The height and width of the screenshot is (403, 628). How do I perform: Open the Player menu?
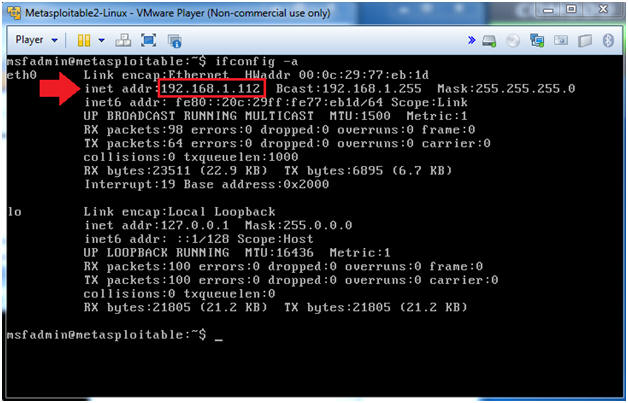pyautogui.click(x=36, y=40)
